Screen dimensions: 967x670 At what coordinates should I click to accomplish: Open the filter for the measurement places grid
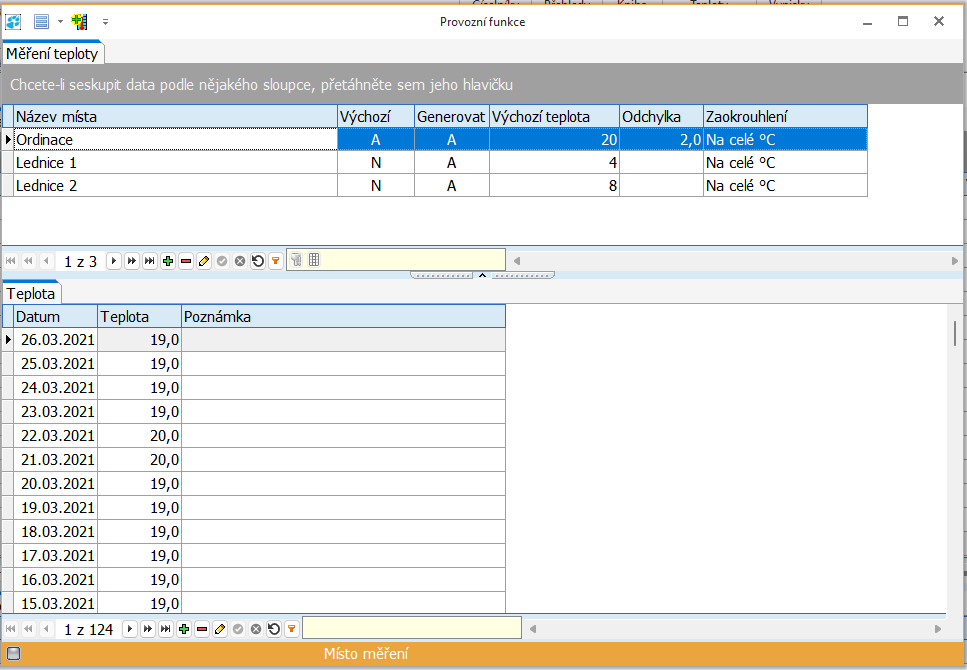click(276, 261)
